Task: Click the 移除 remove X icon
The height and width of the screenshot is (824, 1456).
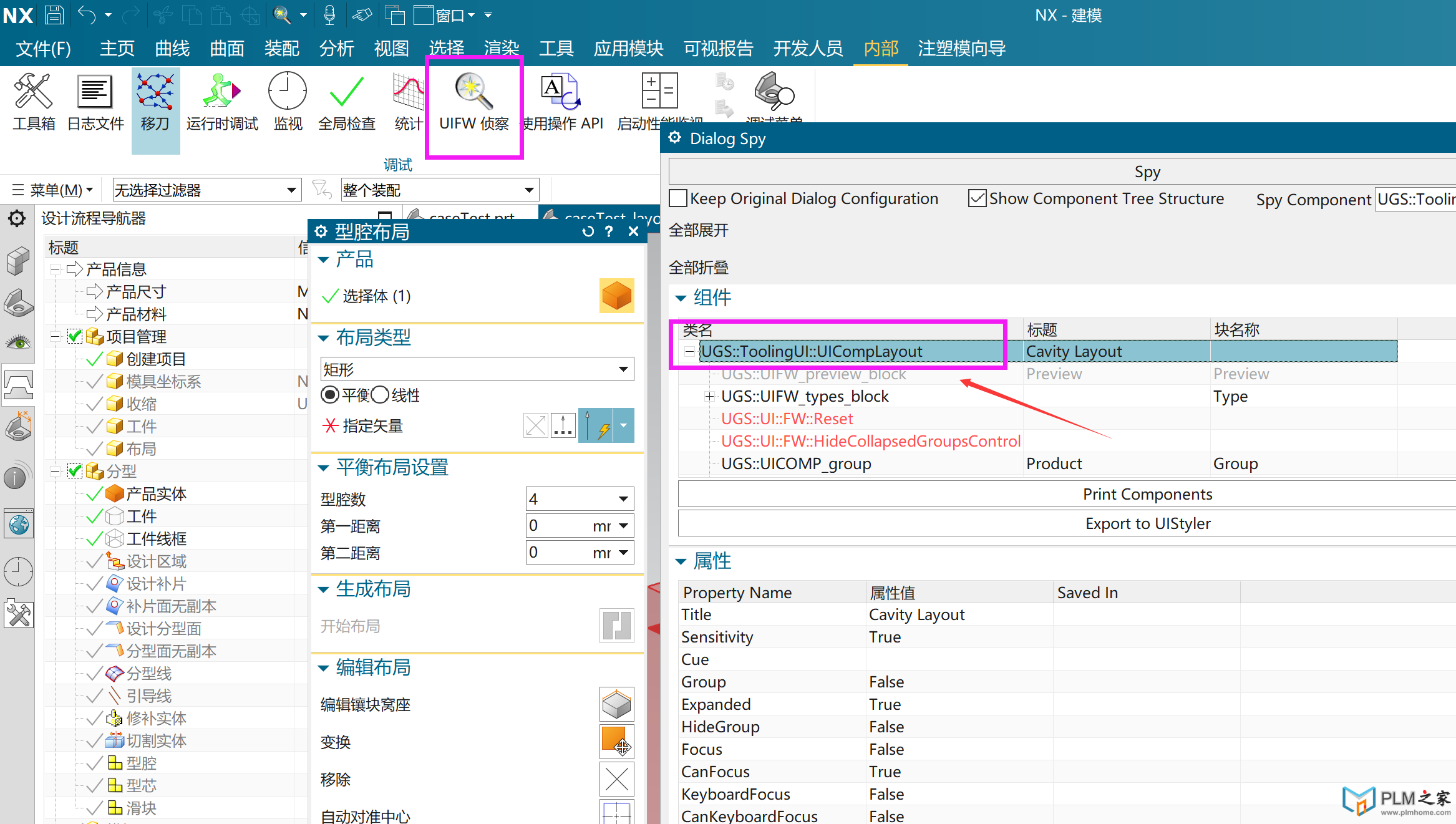Action: point(616,779)
